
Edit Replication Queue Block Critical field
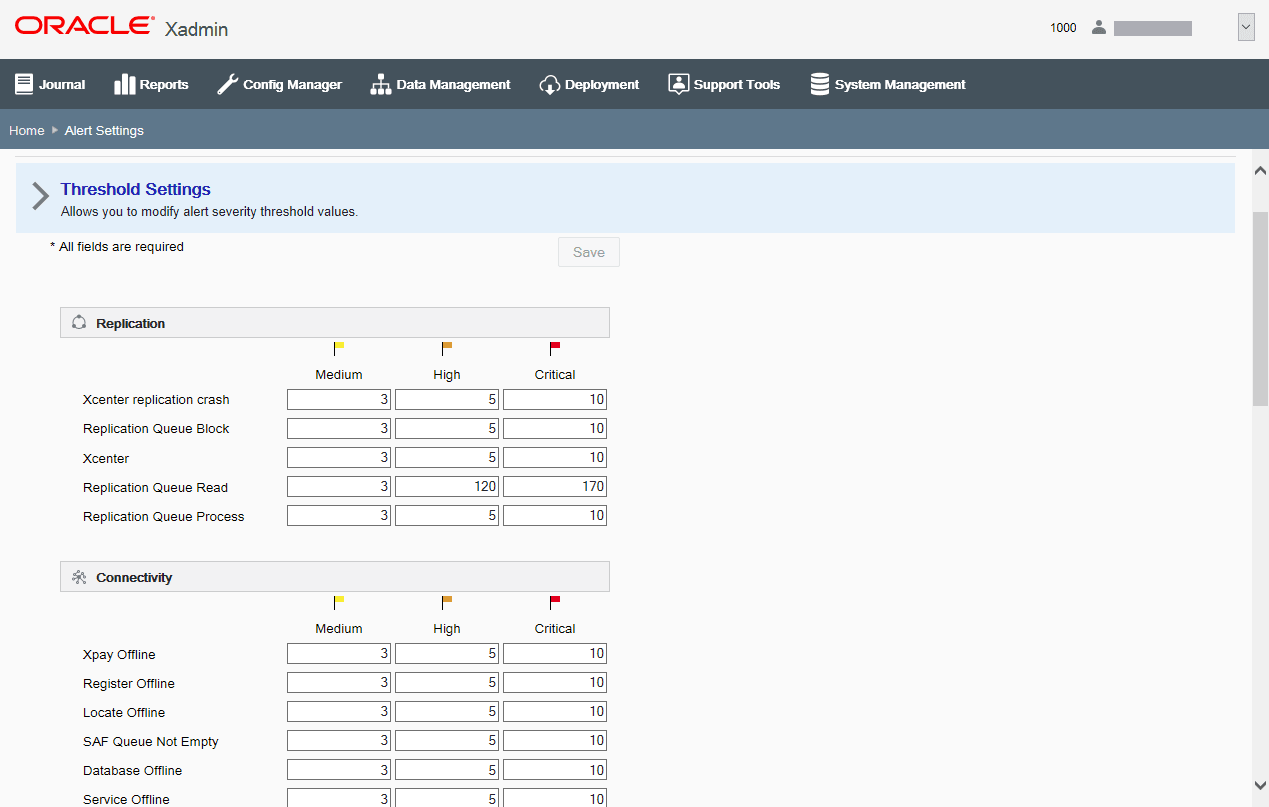[x=555, y=429]
